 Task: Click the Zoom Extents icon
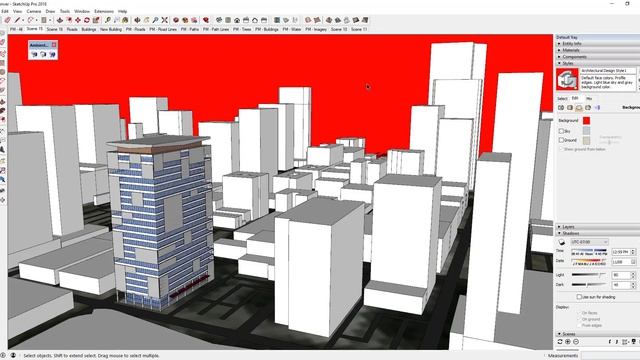point(164,20)
